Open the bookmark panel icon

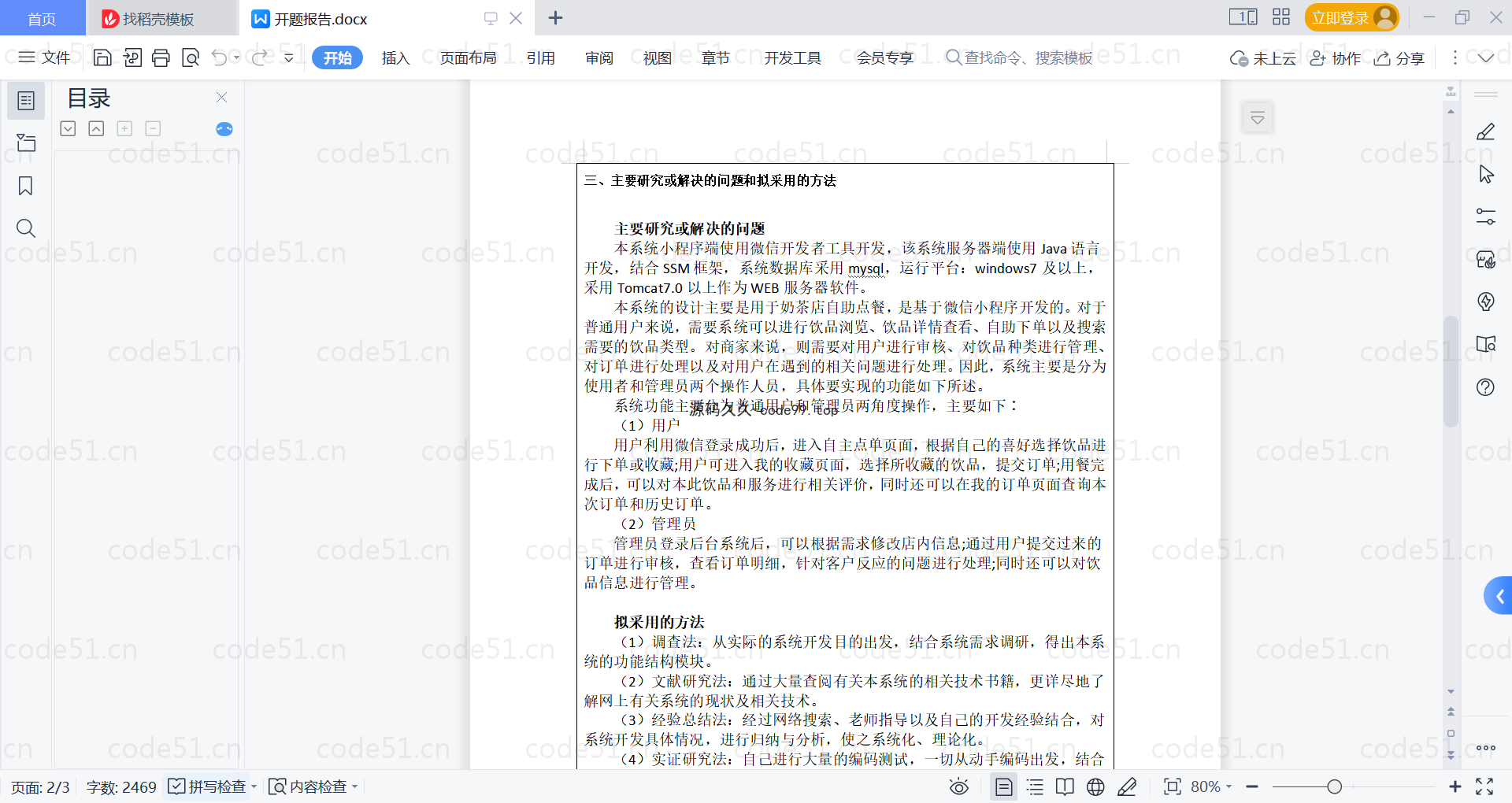(26, 186)
